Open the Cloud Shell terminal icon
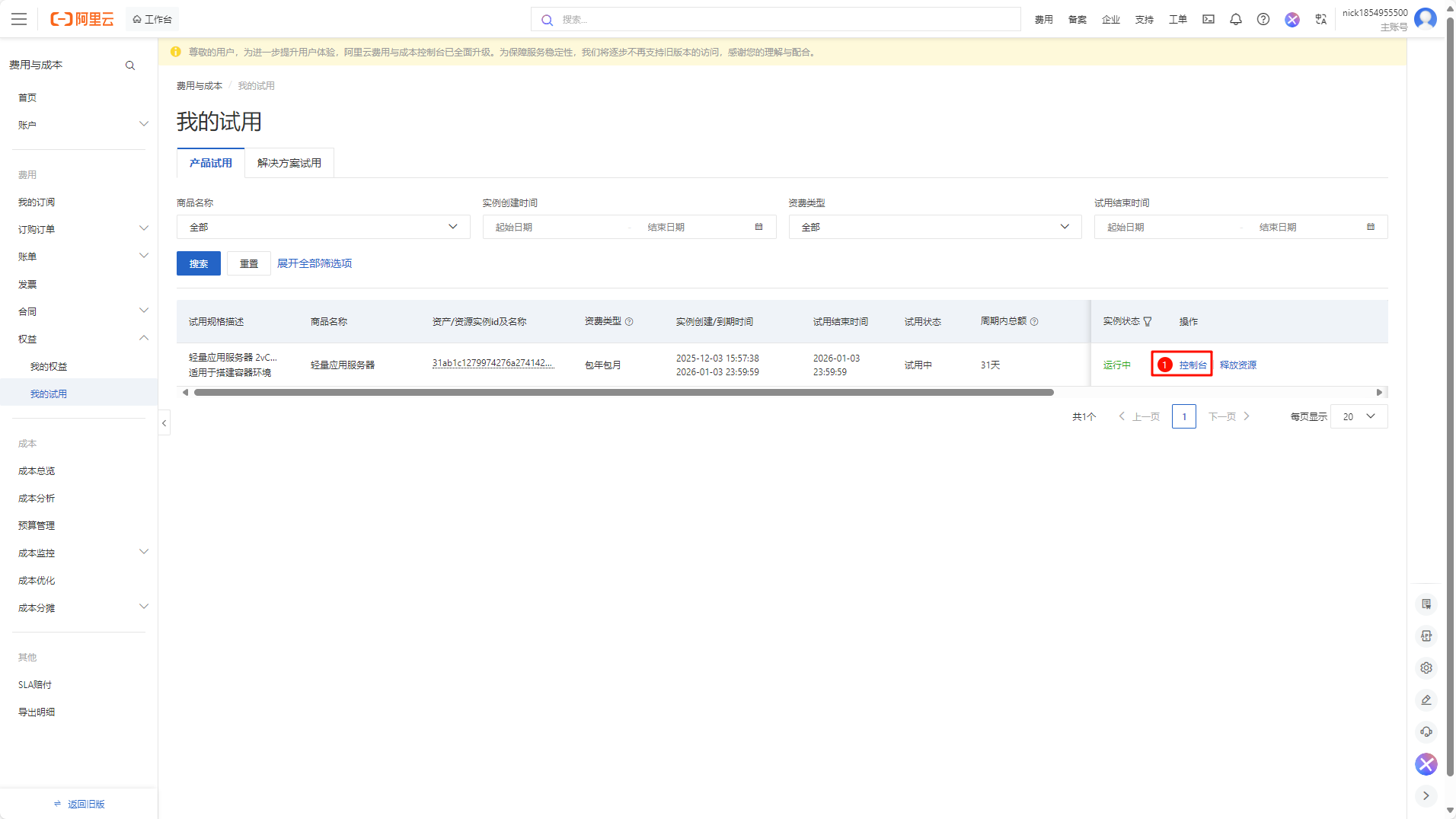1456x819 pixels. coord(1208,19)
